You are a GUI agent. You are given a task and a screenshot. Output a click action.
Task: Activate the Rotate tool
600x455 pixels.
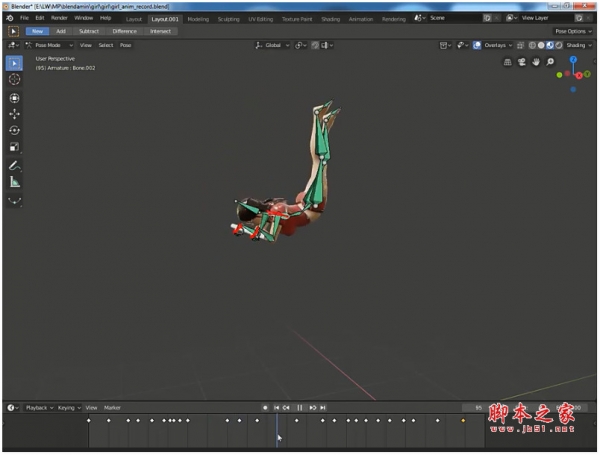14,130
